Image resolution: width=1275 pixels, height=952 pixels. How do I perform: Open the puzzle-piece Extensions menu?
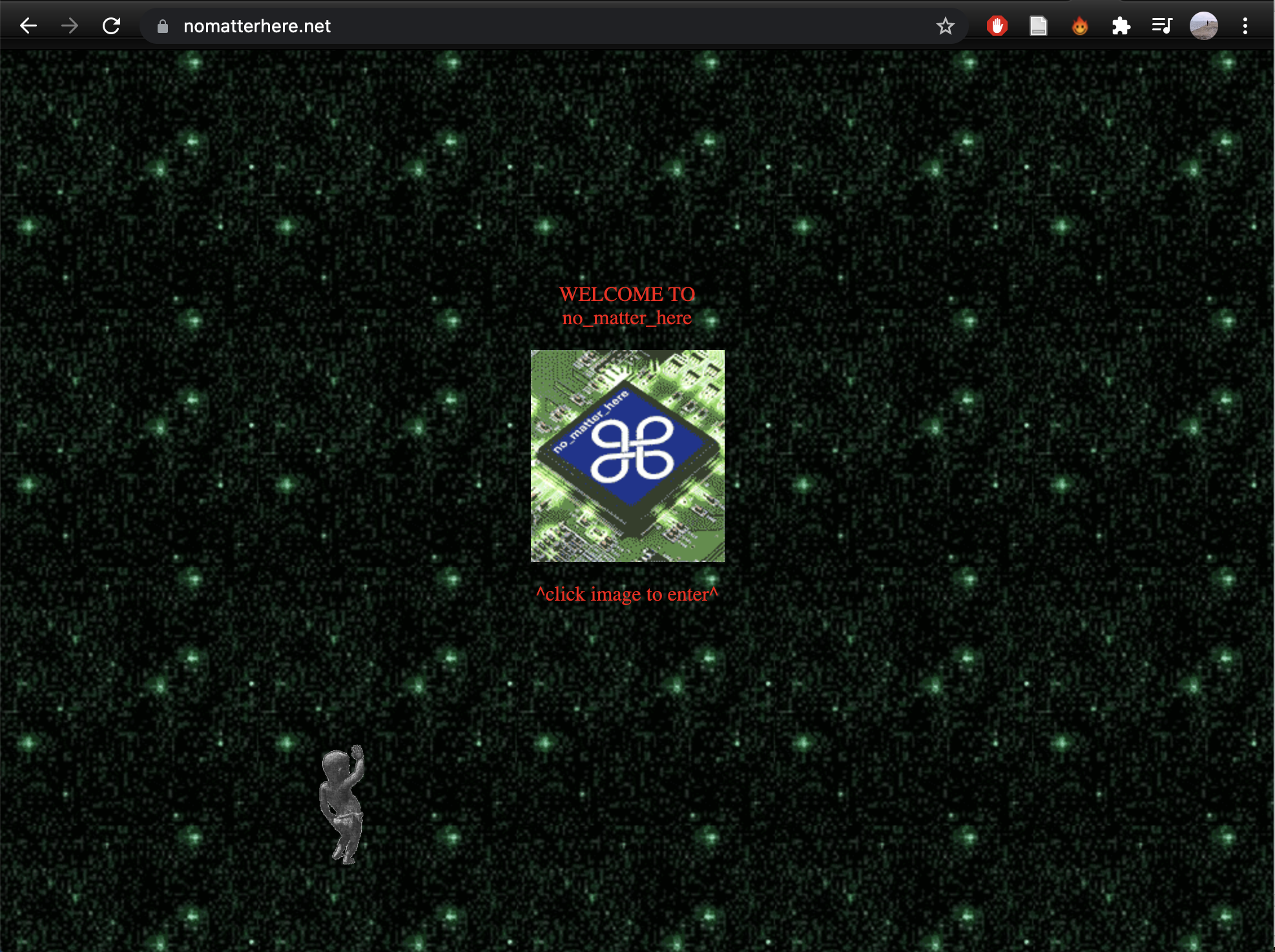click(1121, 26)
